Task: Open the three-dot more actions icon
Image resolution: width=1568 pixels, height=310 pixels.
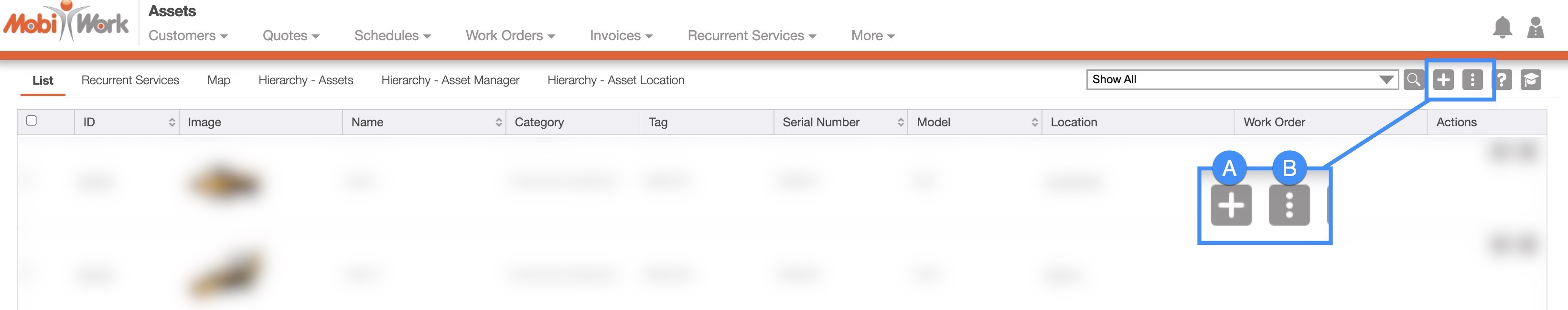Action: click(1472, 80)
